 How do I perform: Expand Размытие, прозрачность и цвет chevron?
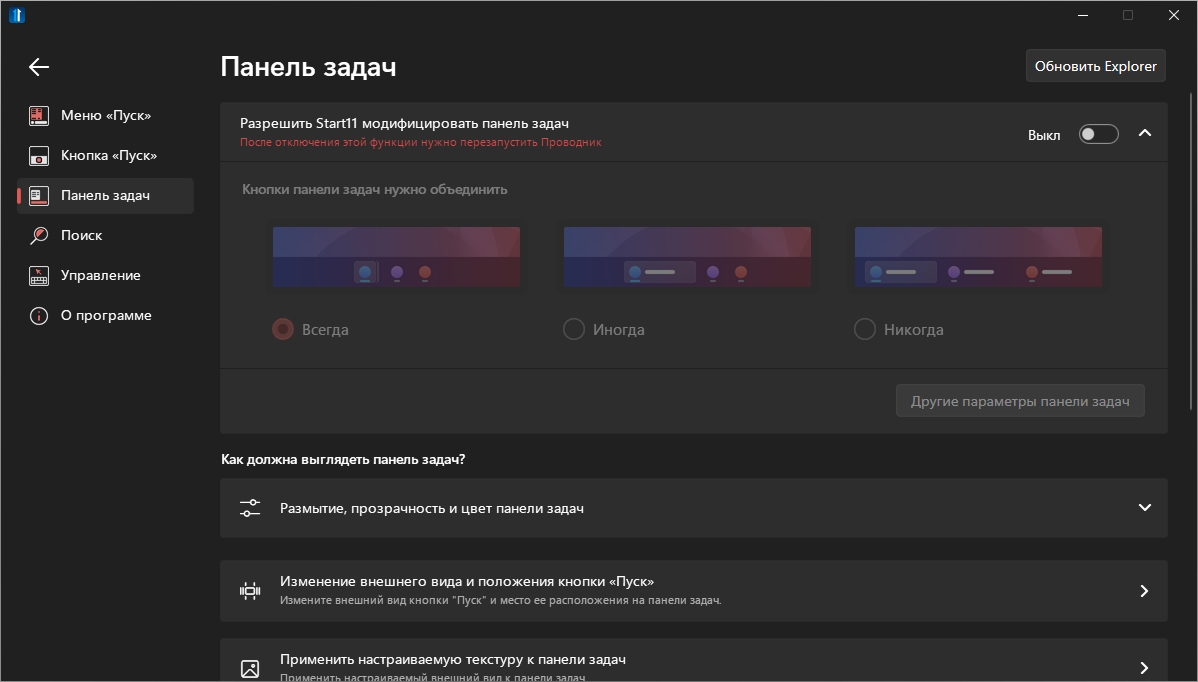click(x=1145, y=508)
